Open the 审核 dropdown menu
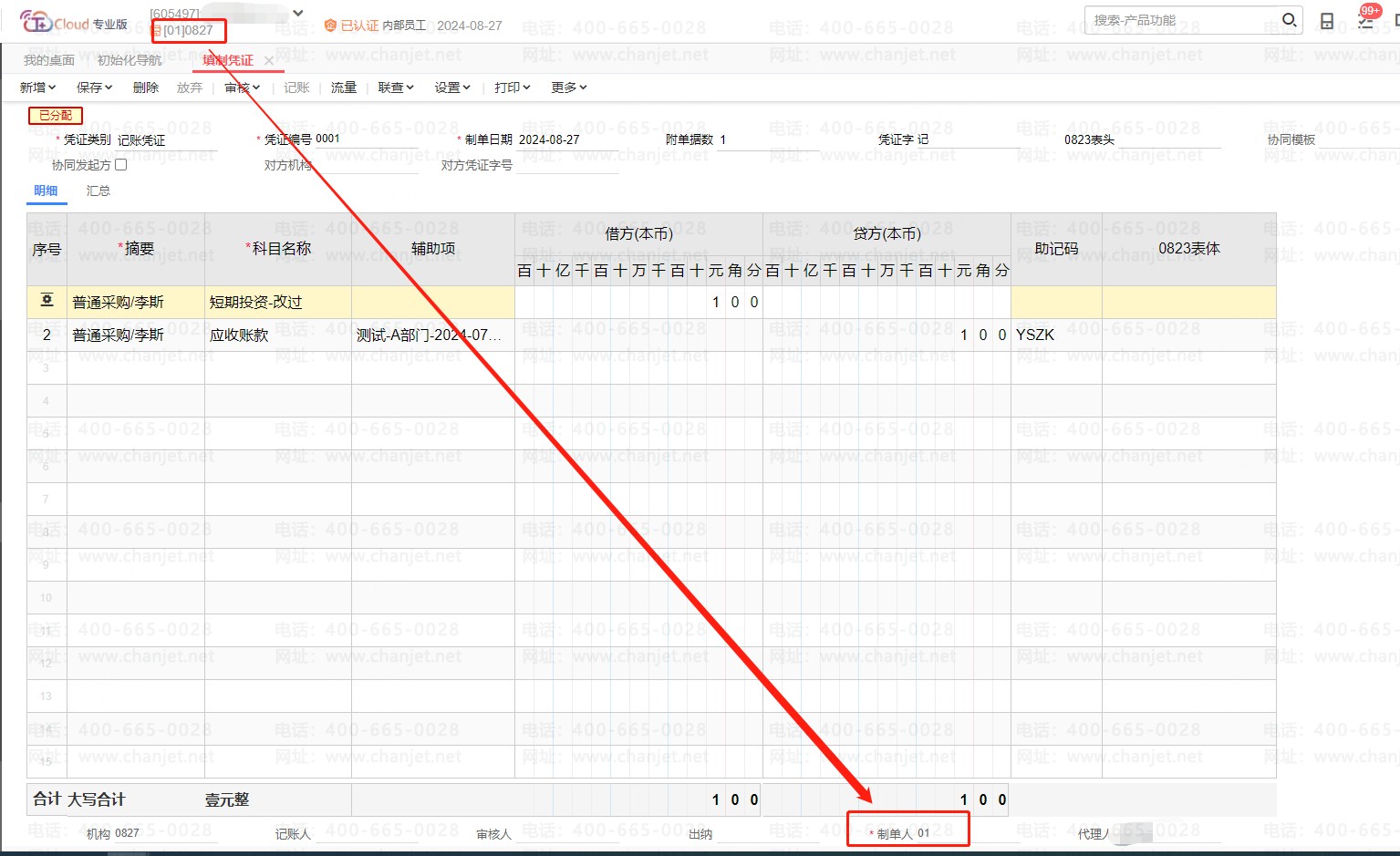Image resolution: width=1400 pixels, height=856 pixels. point(243,88)
